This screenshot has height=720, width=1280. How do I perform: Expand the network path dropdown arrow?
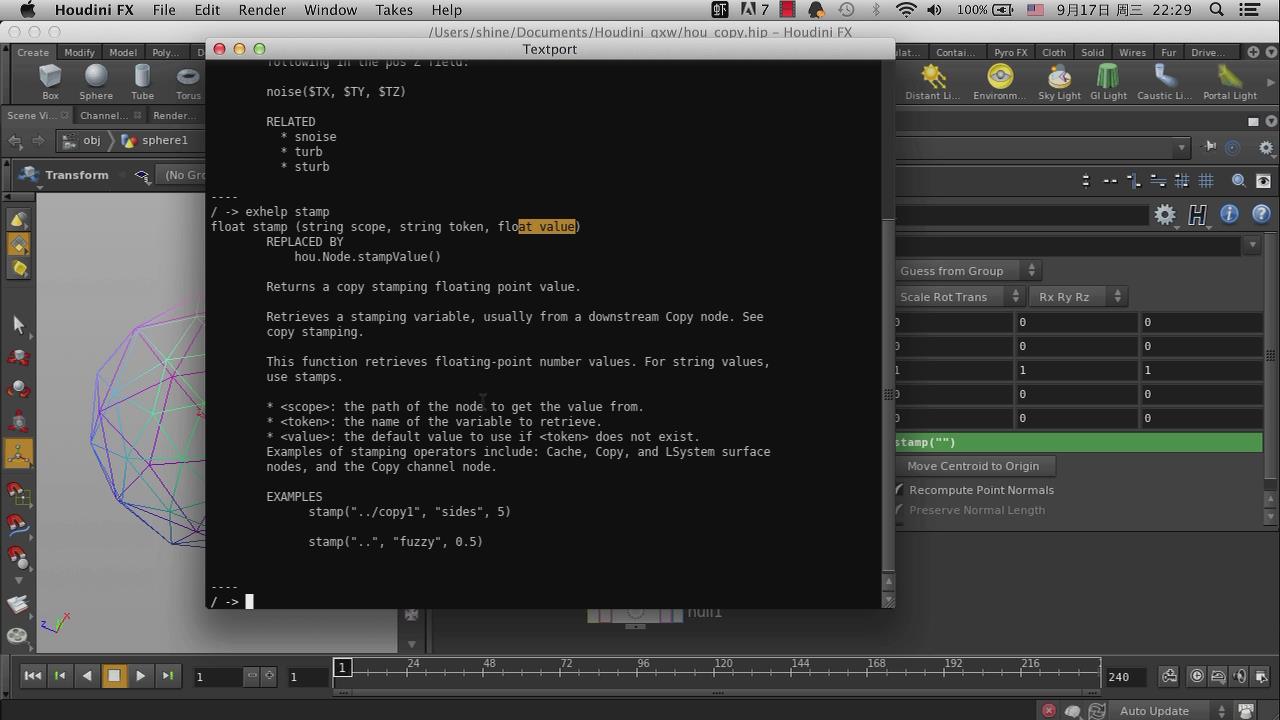tap(1182, 148)
